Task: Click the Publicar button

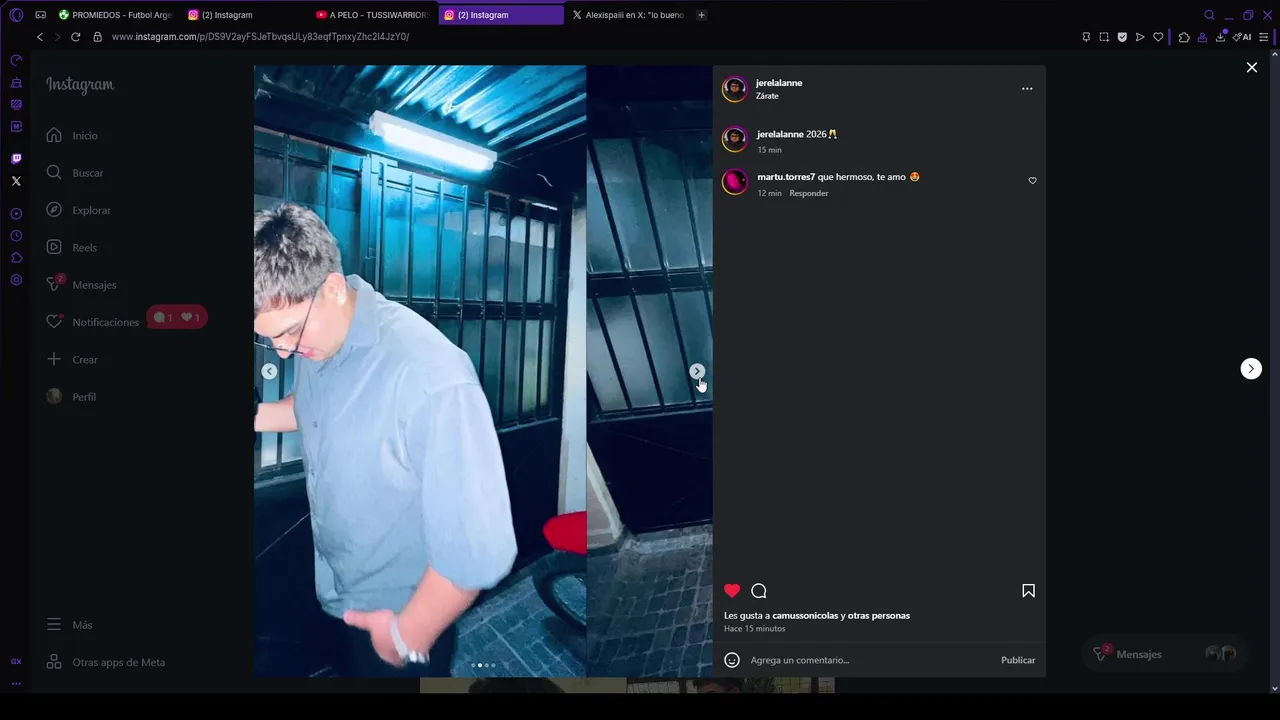Action: 1018,660
